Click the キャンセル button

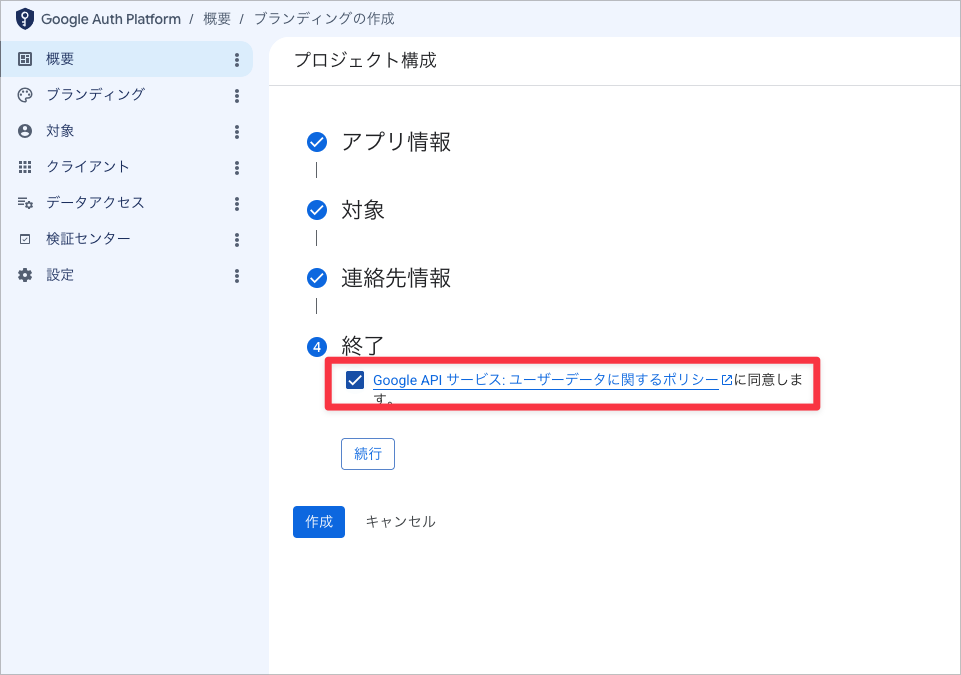click(x=401, y=522)
